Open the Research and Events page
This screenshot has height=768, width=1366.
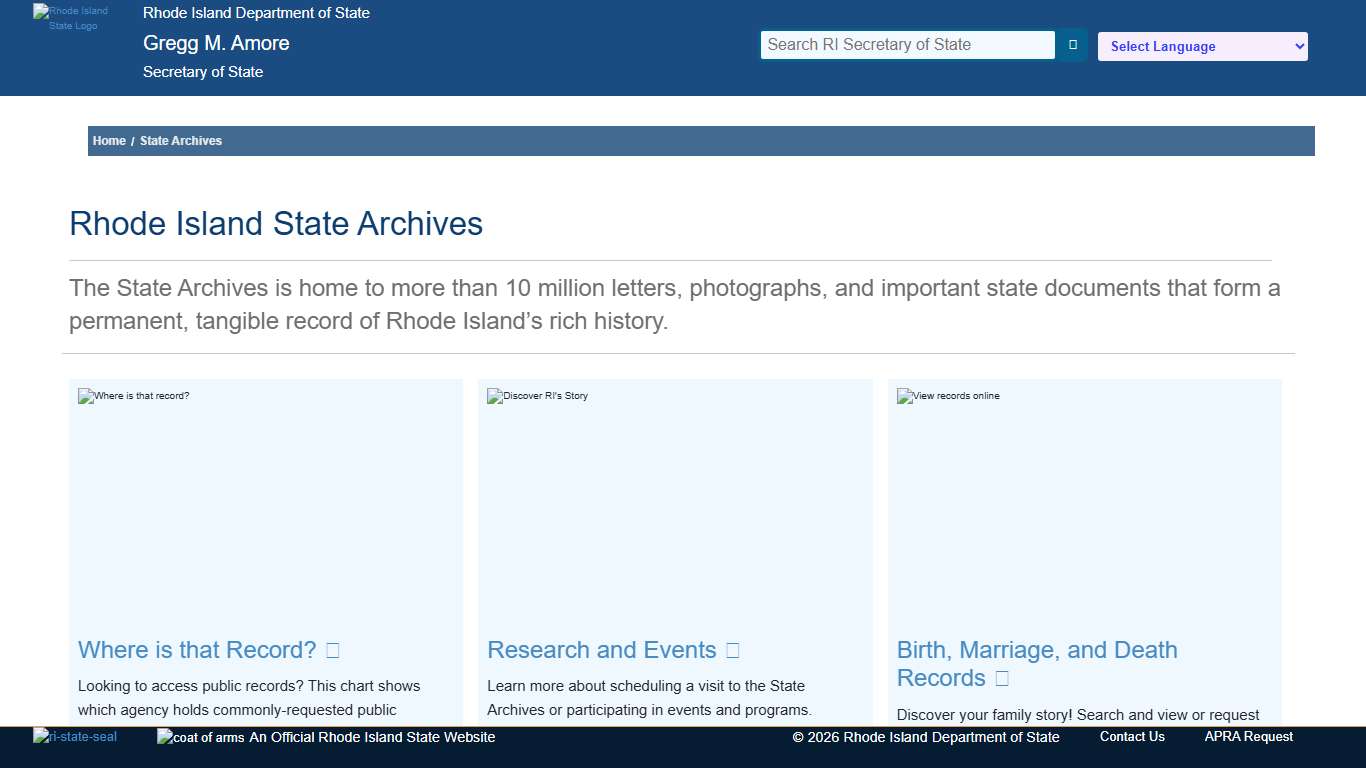tap(598, 650)
